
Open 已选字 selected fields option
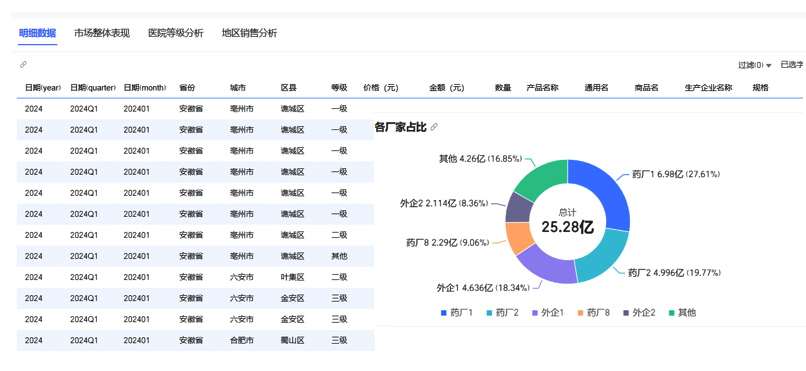coord(792,65)
